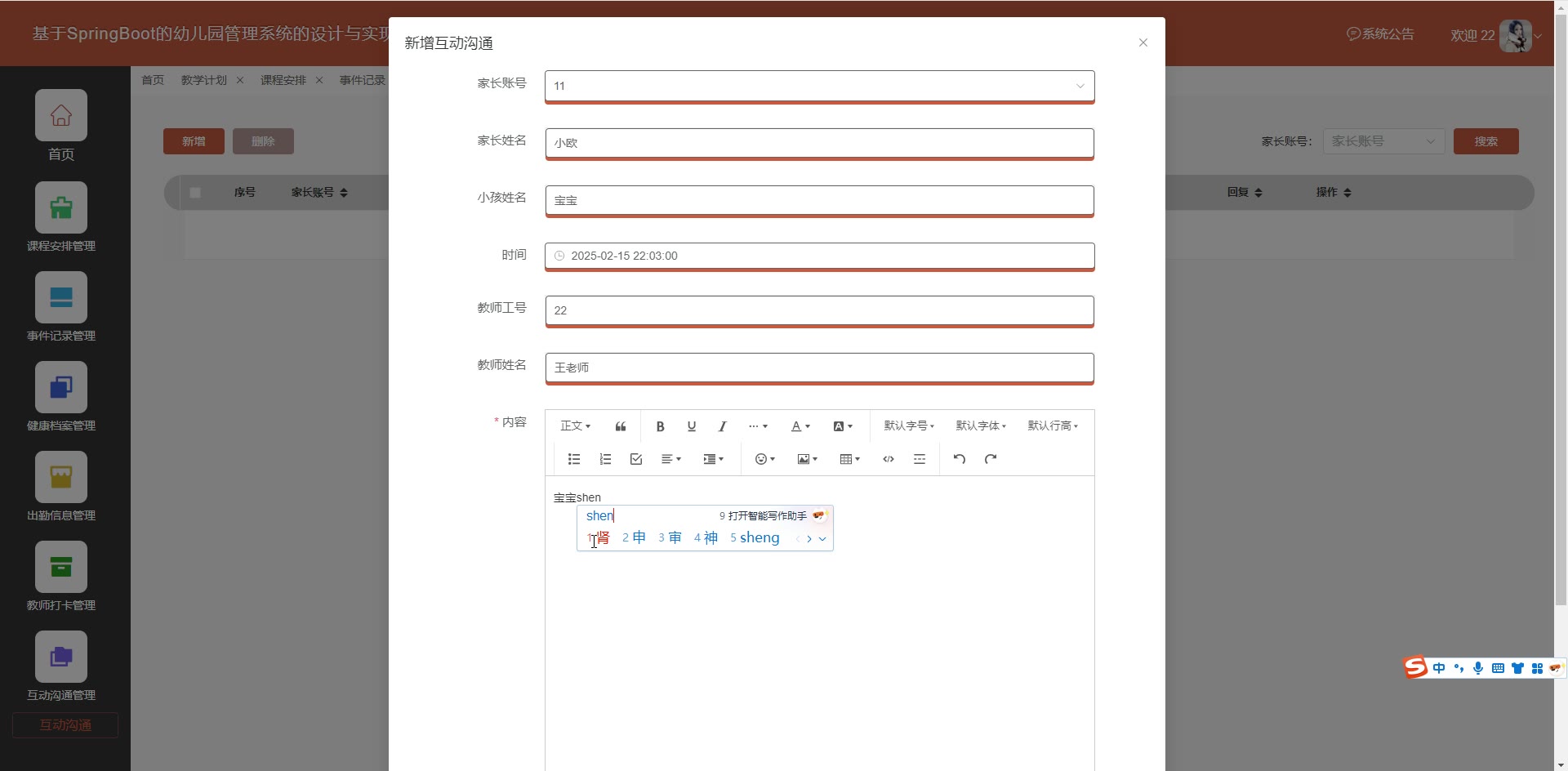Apply underline formatting in editor
Screen dimensions: 1568x771
tap(691, 426)
